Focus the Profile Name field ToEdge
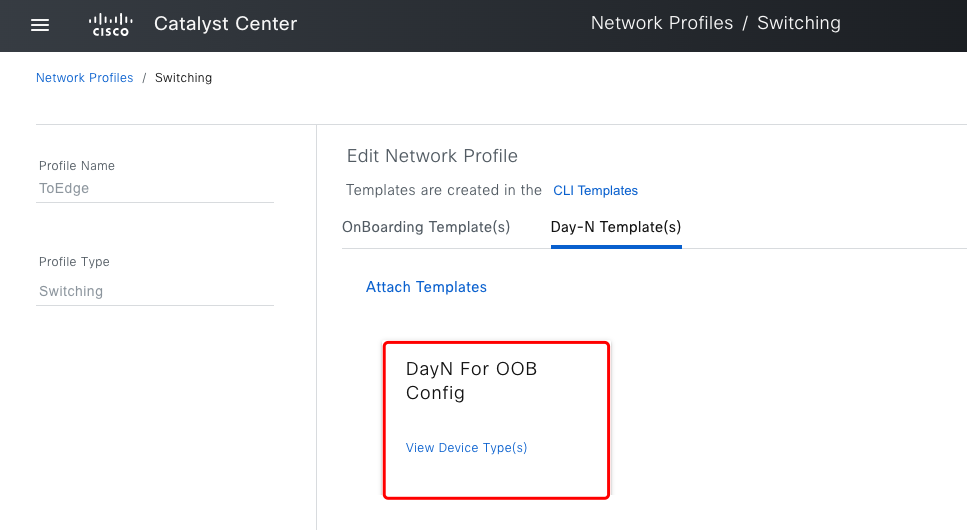The width and height of the screenshot is (967, 530). [x=155, y=189]
